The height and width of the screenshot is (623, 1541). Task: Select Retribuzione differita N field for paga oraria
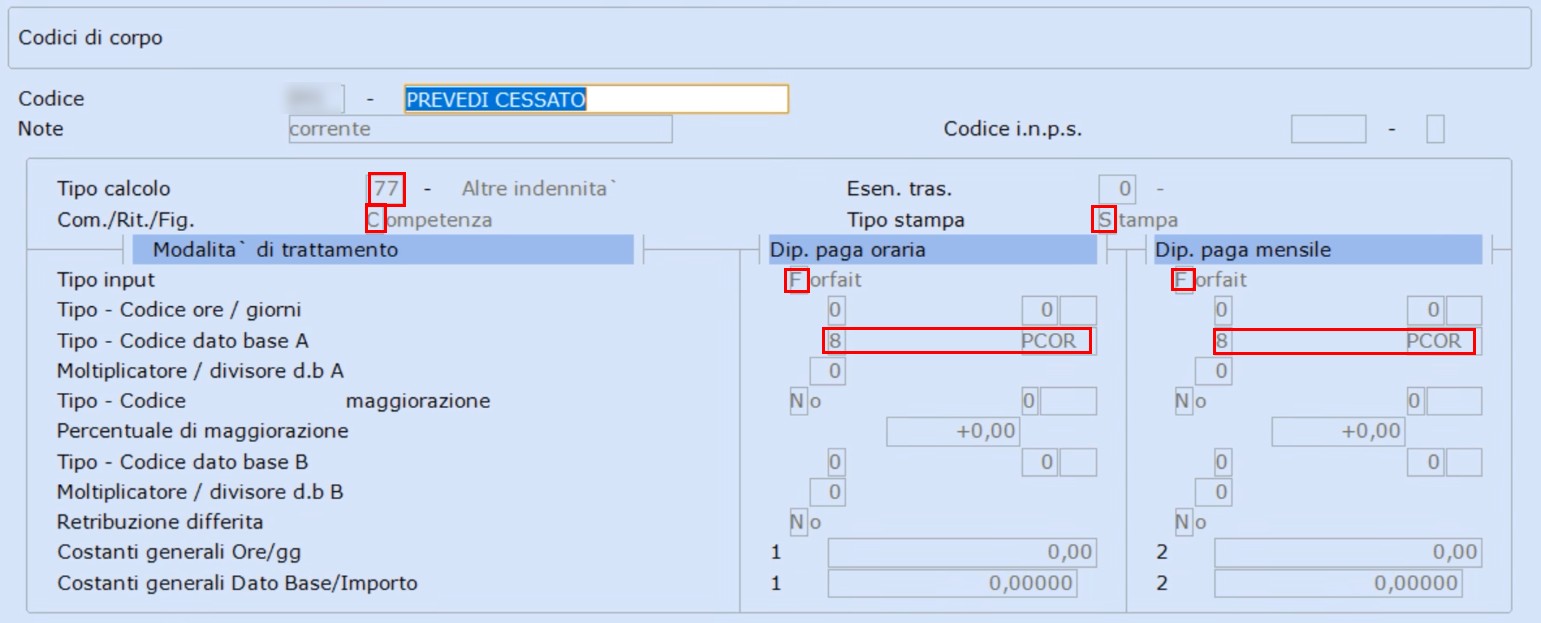pyautogui.click(x=797, y=522)
